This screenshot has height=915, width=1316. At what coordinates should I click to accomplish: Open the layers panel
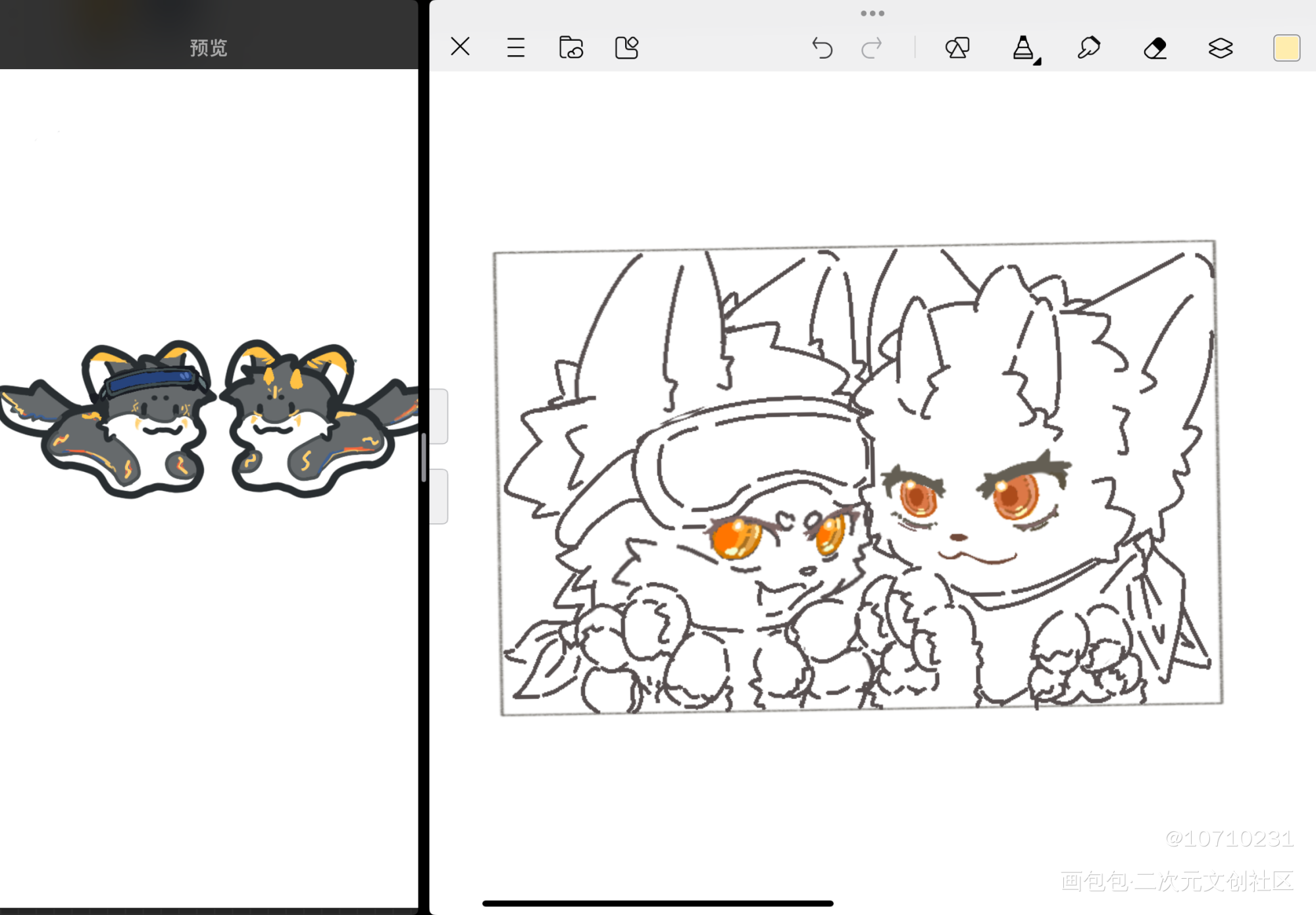click(x=1221, y=47)
